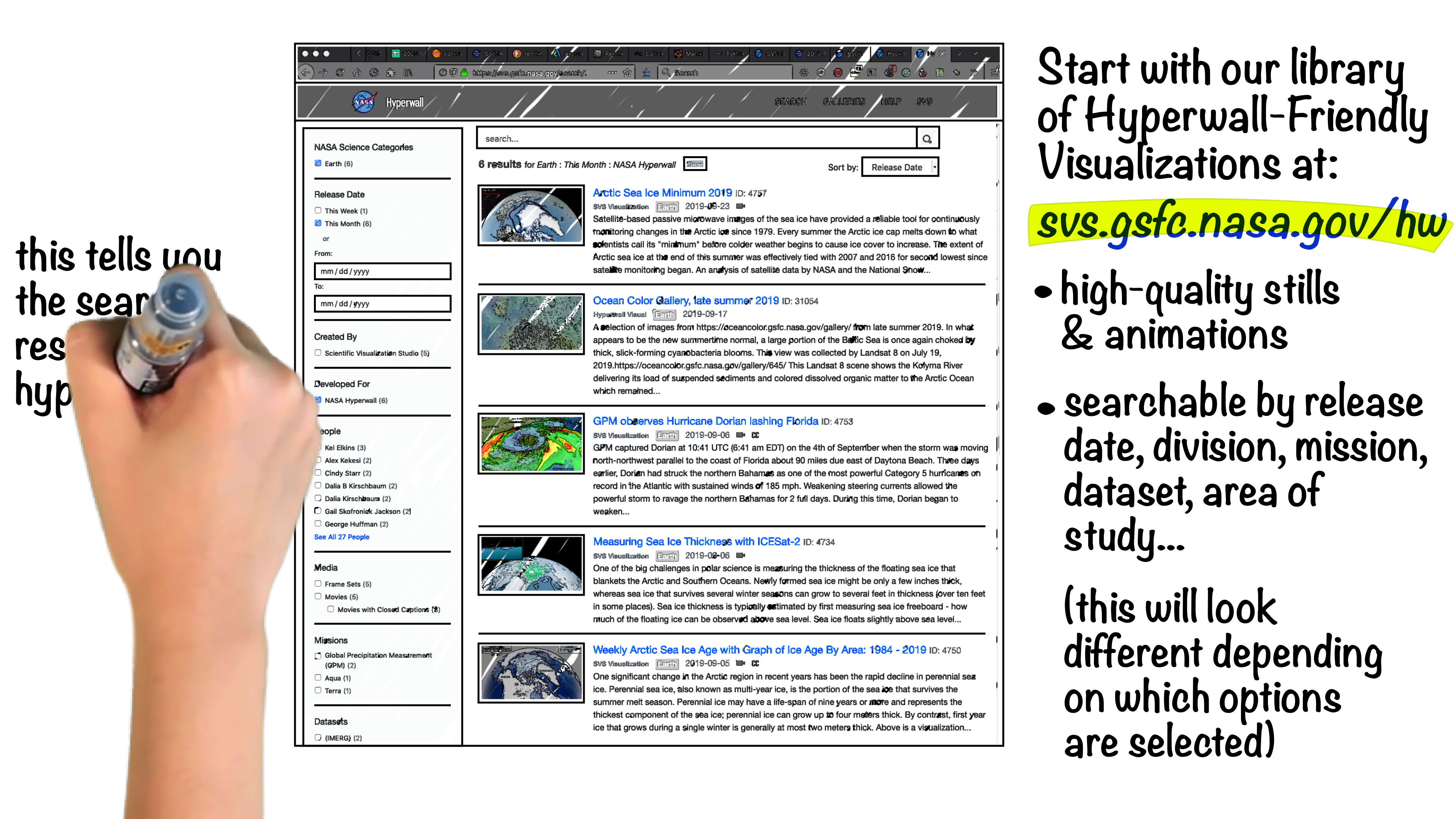
Task: Click the tracking protection shield in address bar
Action: tap(453, 72)
